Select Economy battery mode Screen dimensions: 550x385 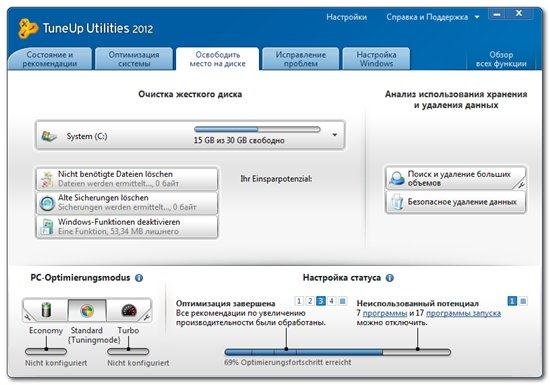[x=46, y=310]
